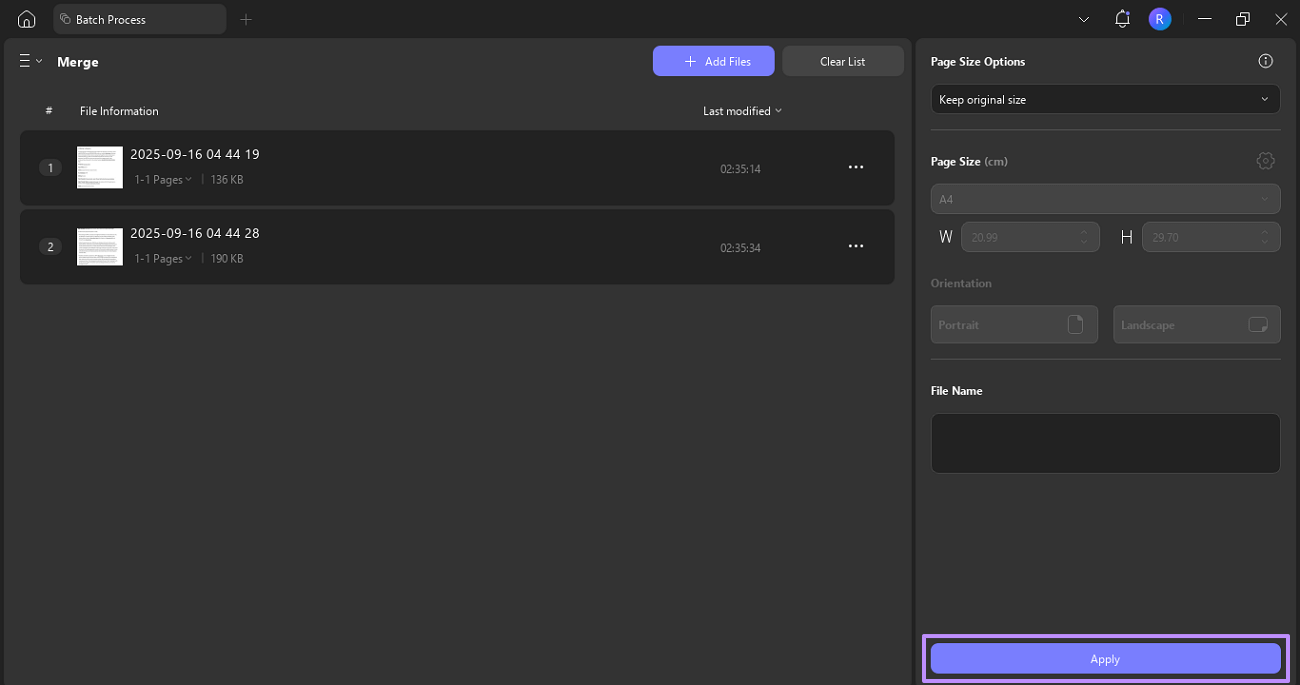
Task: Go to the Home screen icon
Action: pyautogui.click(x=27, y=19)
